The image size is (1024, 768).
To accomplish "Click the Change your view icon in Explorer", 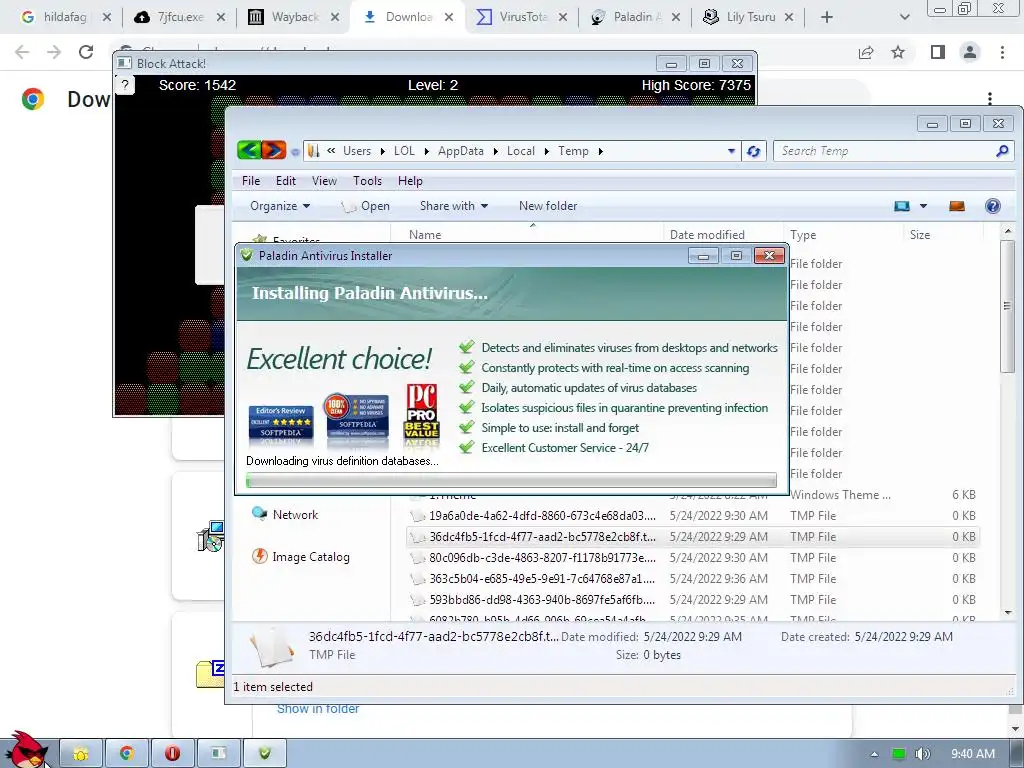I will (x=902, y=206).
